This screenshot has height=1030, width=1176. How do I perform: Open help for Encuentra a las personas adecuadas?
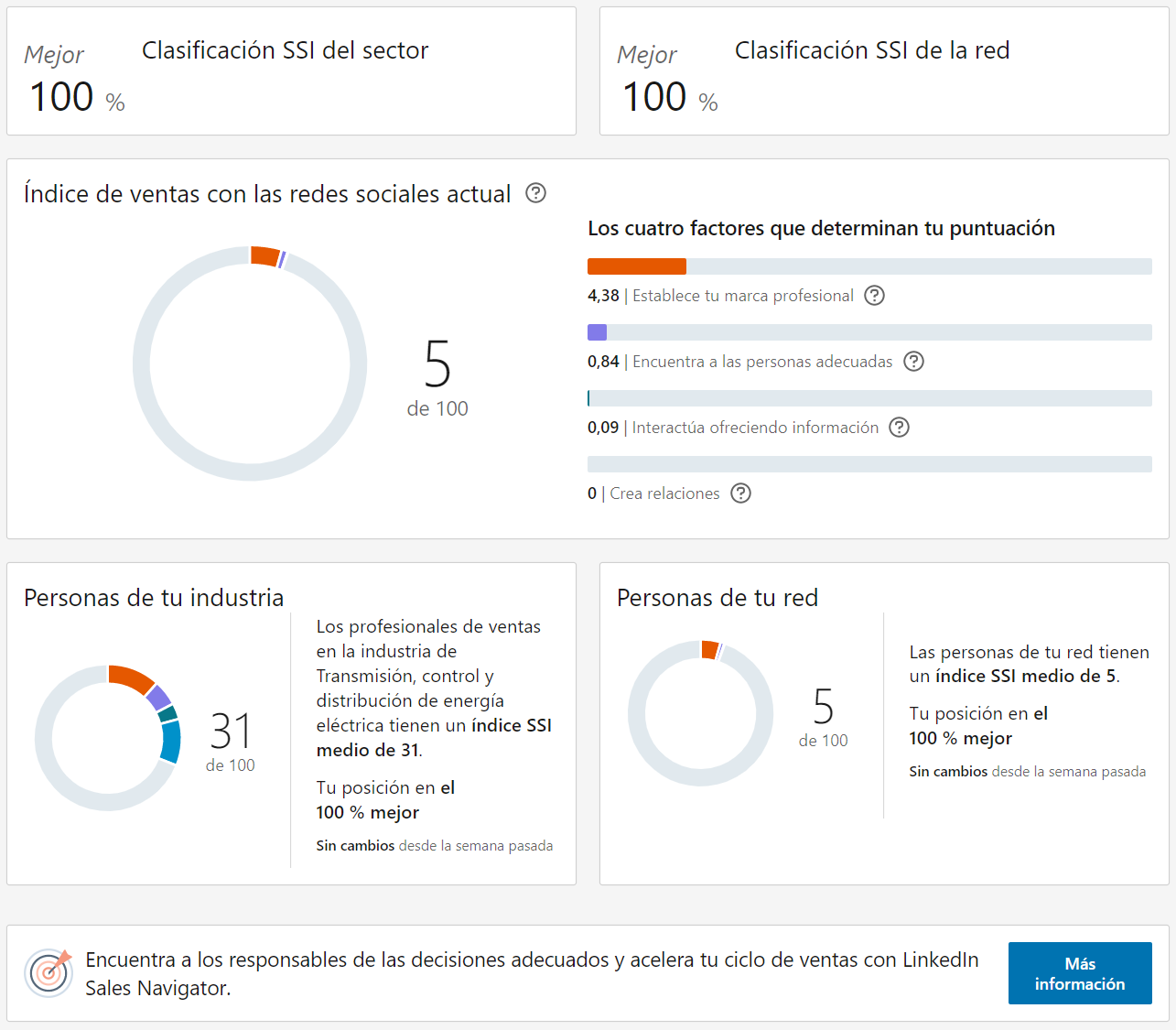click(913, 362)
